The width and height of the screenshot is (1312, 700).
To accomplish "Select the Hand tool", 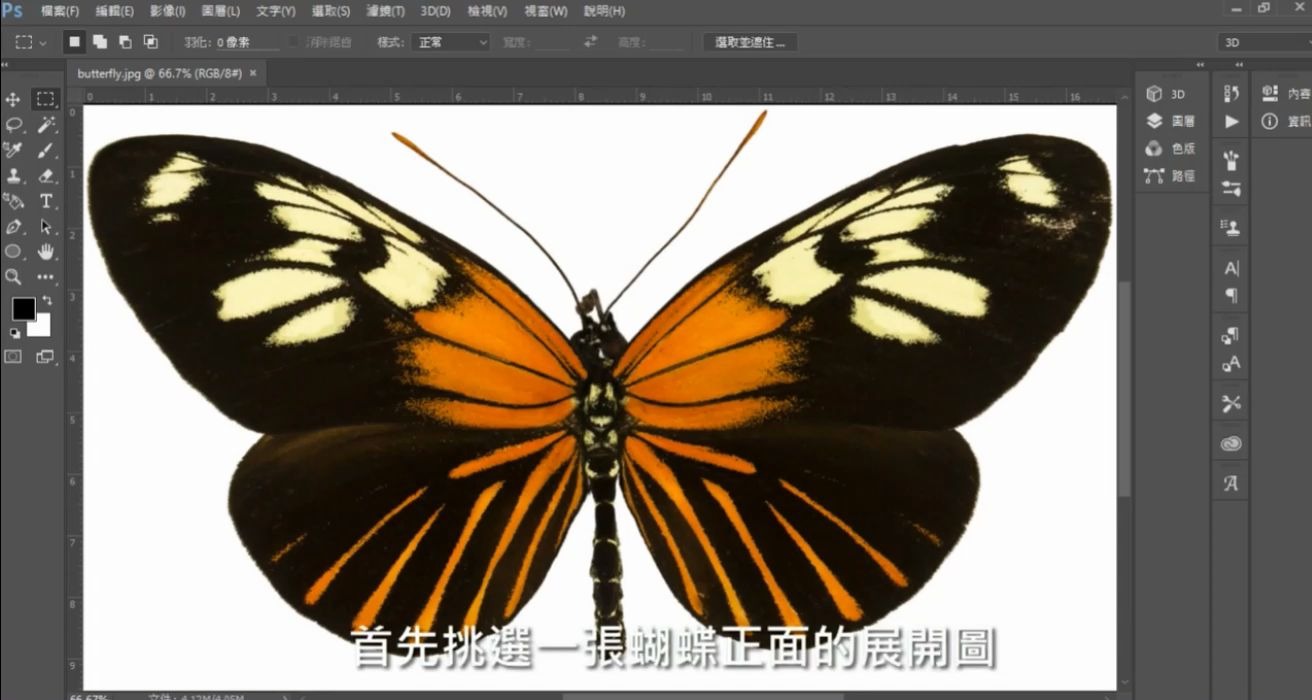I will coord(46,252).
